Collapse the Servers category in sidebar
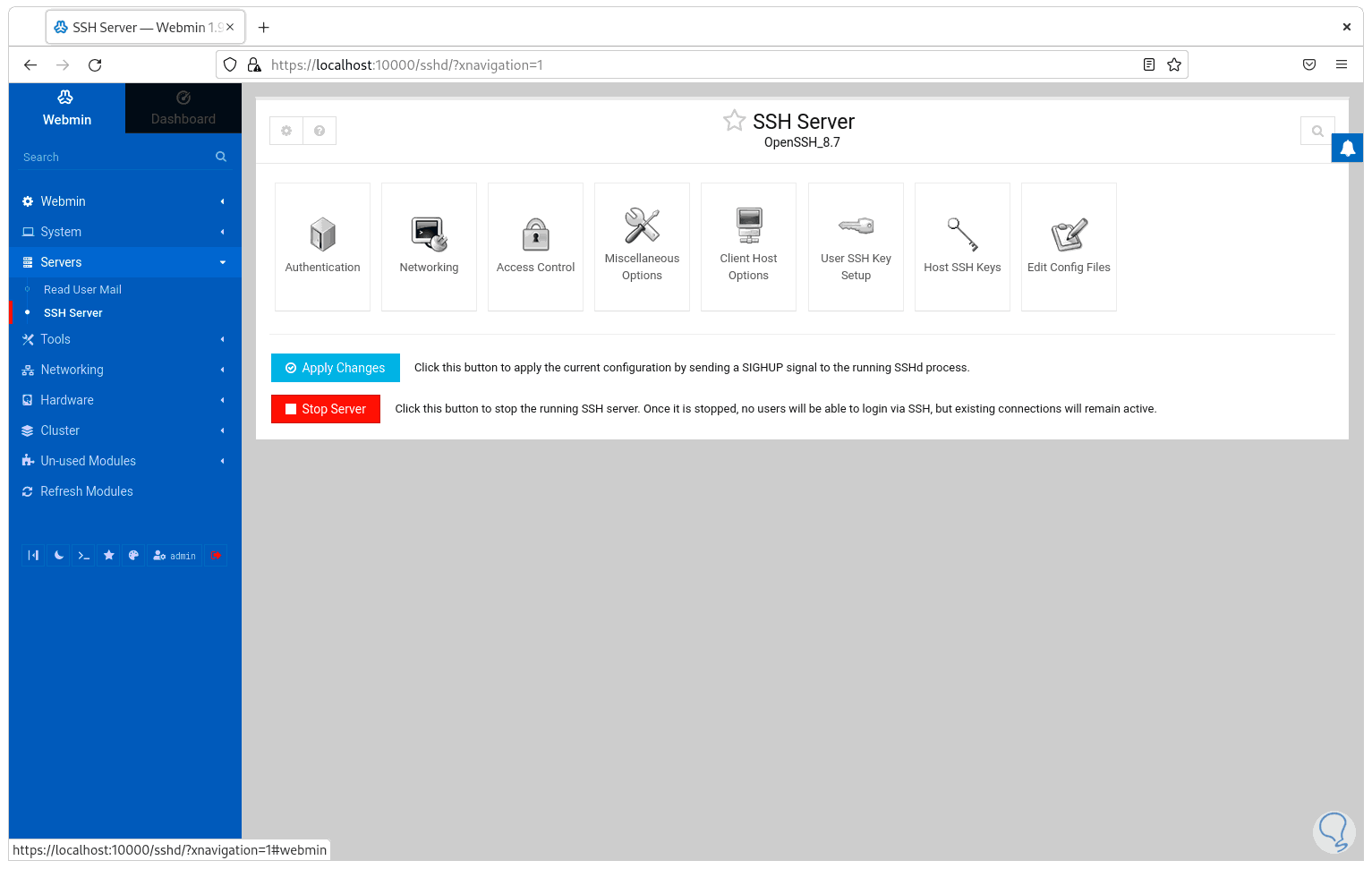This screenshot has width=1372, height=869. [x=125, y=262]
